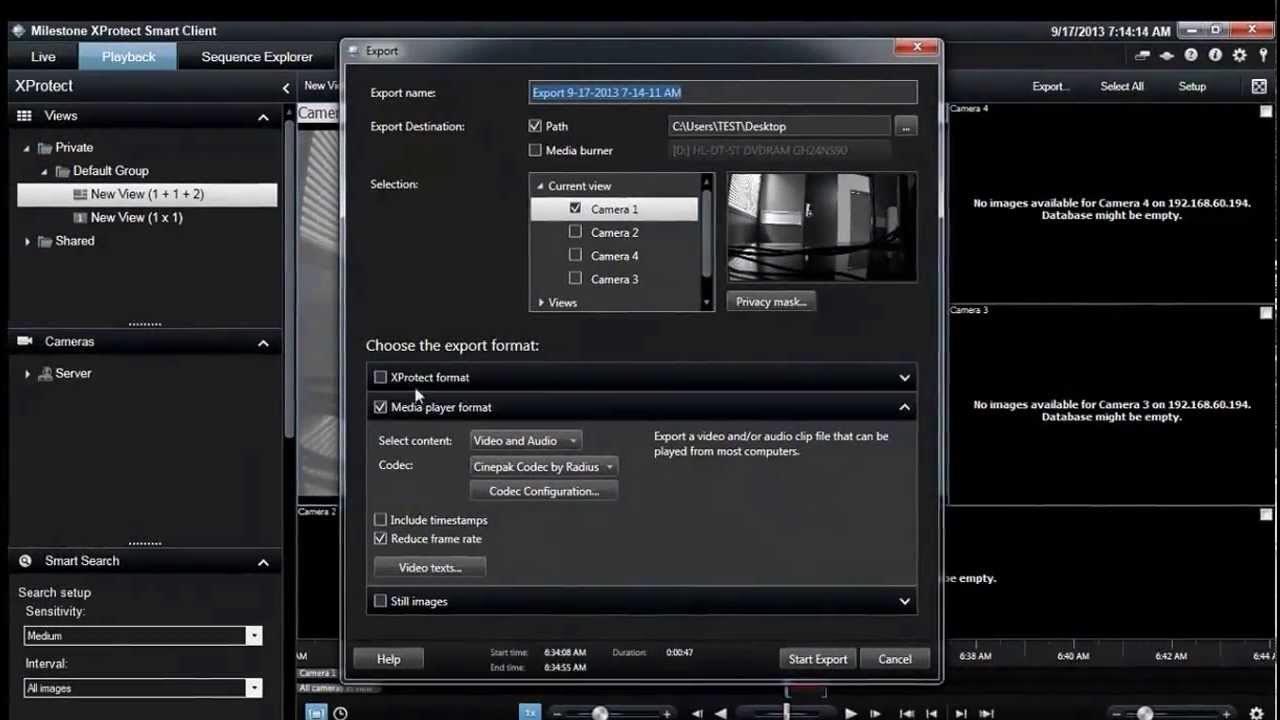Expand the Still images section chevron
Viewport: 1280px width, 720px height.
[904, 601]
